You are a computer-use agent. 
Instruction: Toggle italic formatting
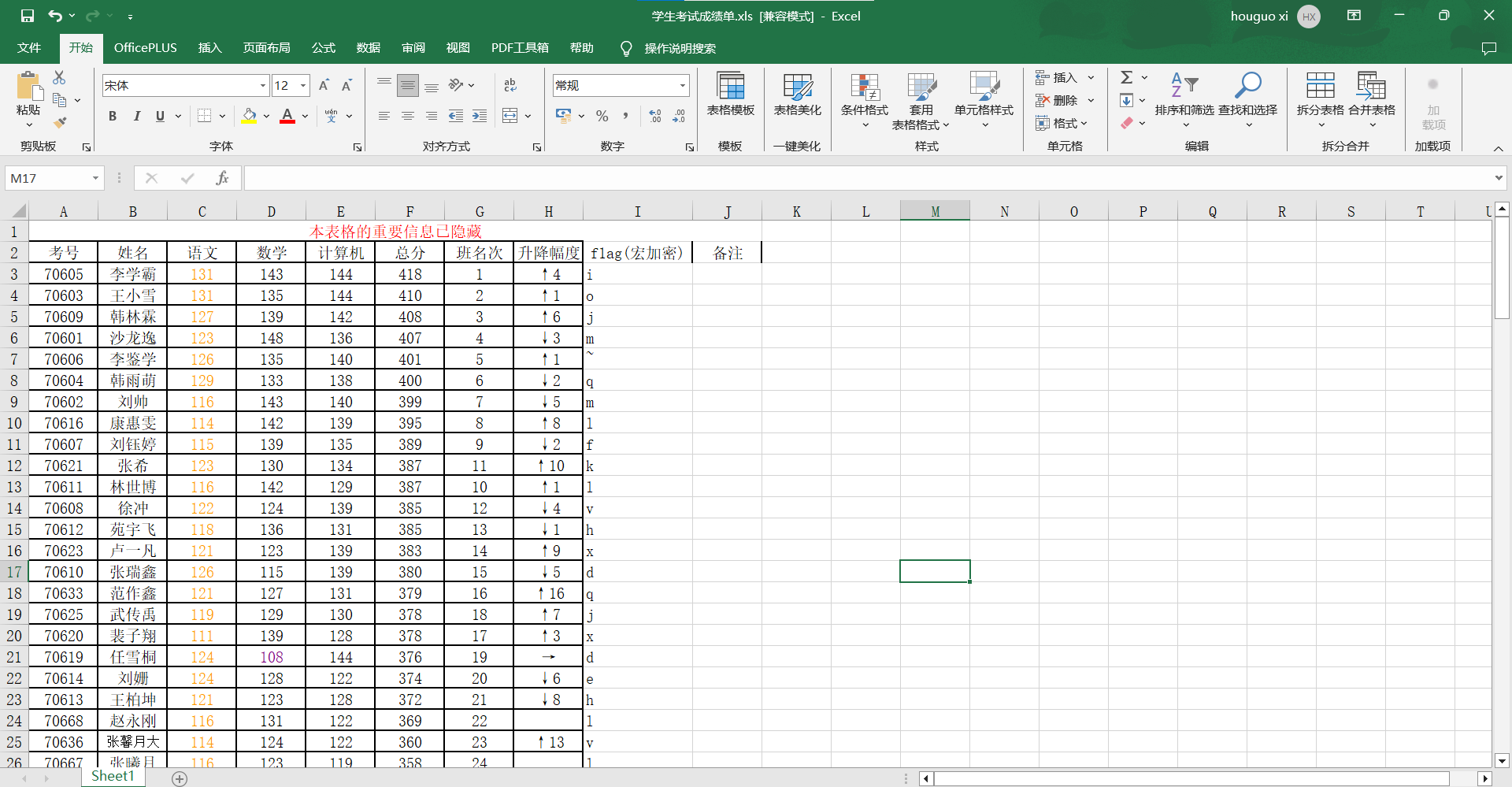(136, 116)
